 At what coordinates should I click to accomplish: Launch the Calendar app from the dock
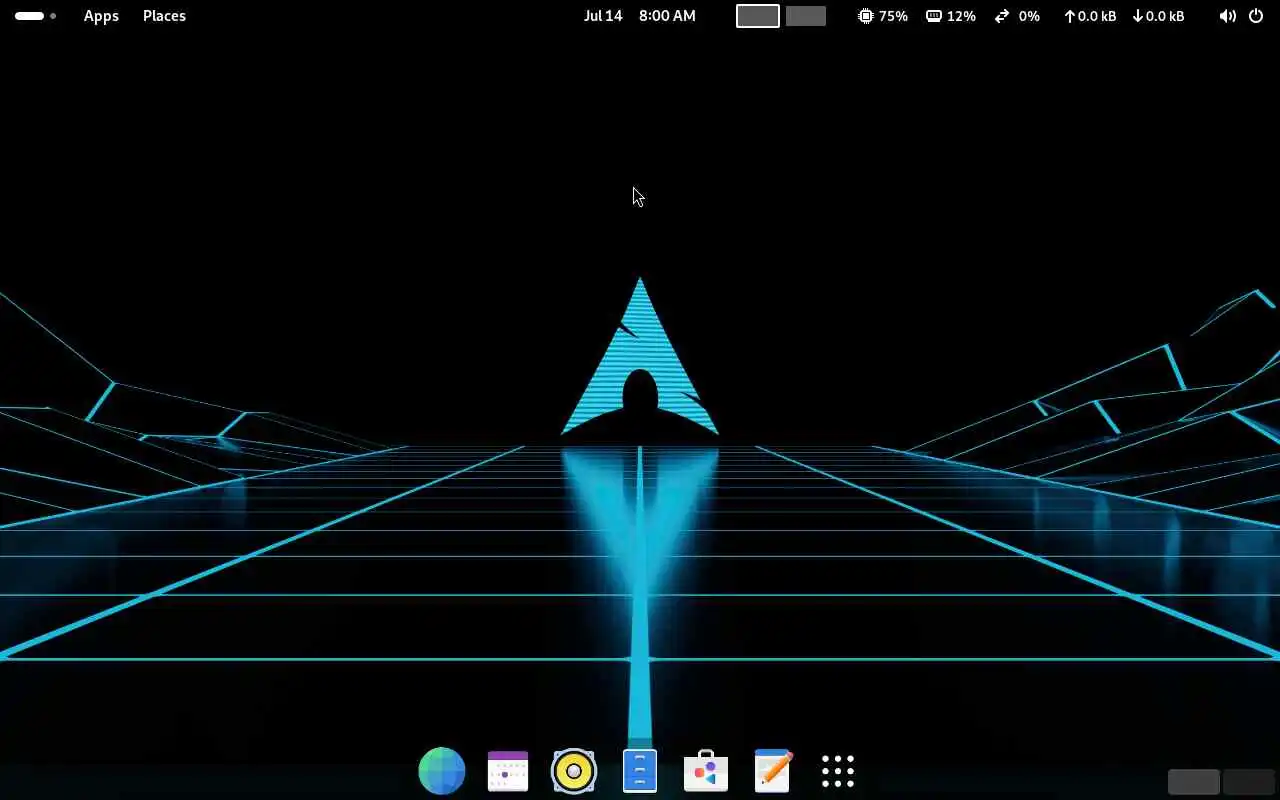click(508, 771)
